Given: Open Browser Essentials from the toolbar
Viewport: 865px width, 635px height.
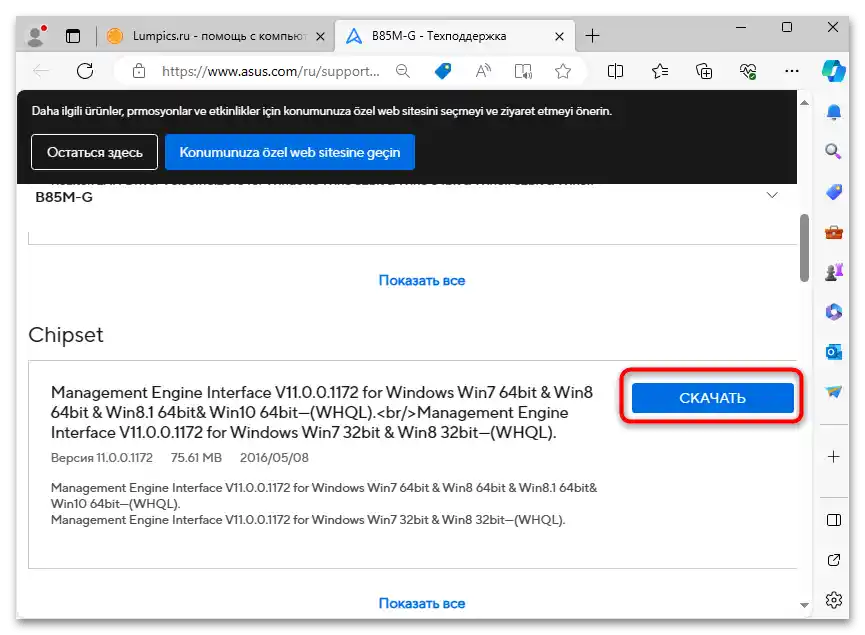Looking at the screenshot, I should (747, 71).
